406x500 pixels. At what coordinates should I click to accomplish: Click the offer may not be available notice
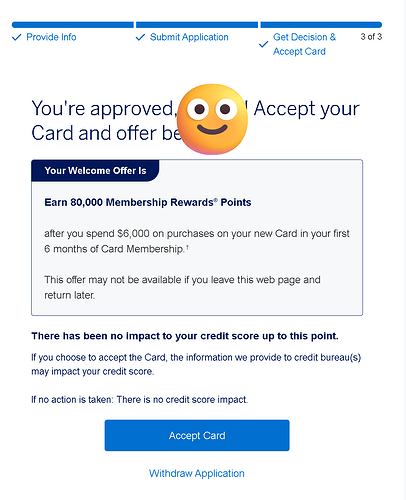182,287
